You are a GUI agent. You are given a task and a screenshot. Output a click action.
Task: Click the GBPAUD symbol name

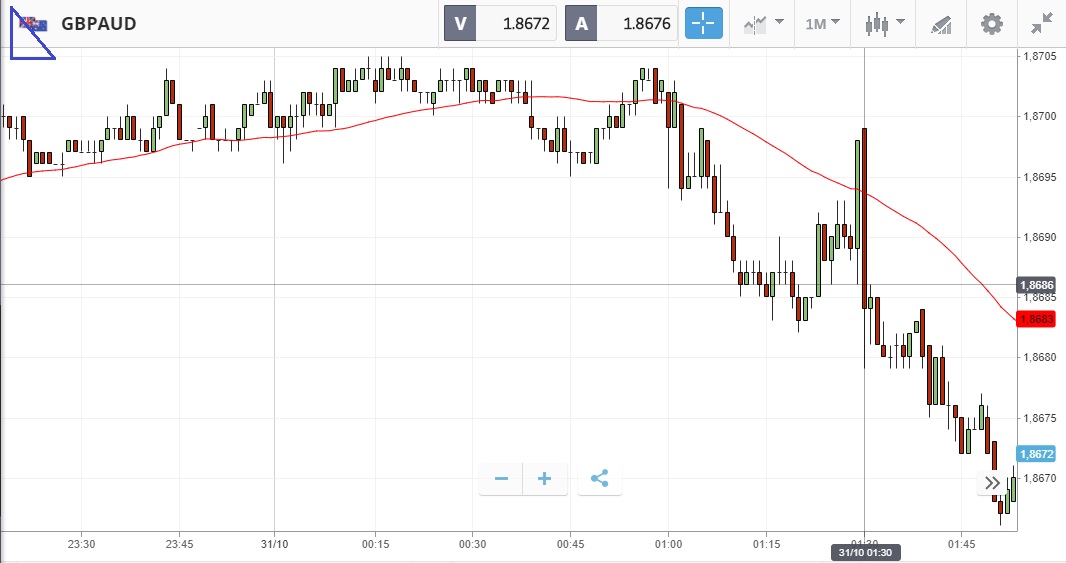(x=99, y=24)
